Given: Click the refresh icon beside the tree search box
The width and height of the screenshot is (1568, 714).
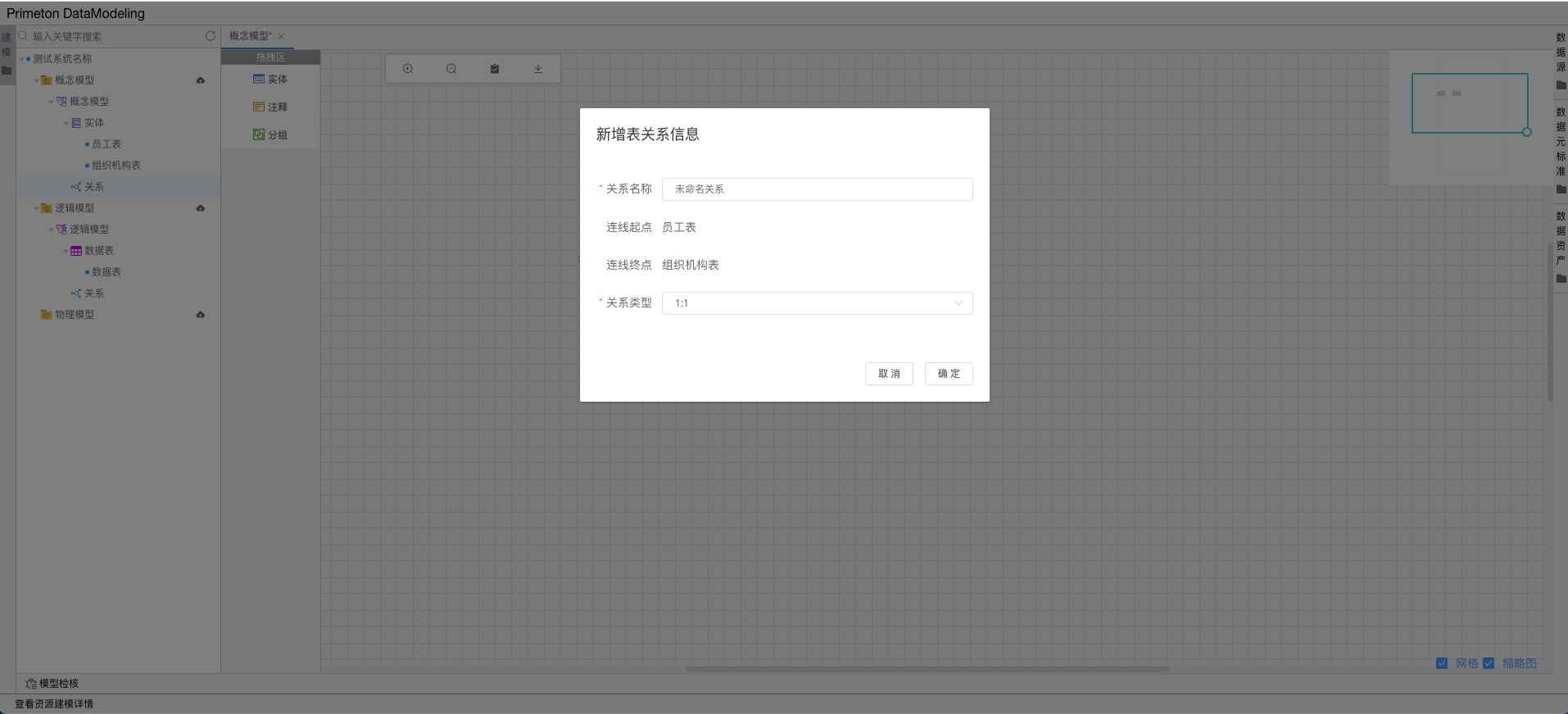Looking at the screenshot, I should pos(211,36).
